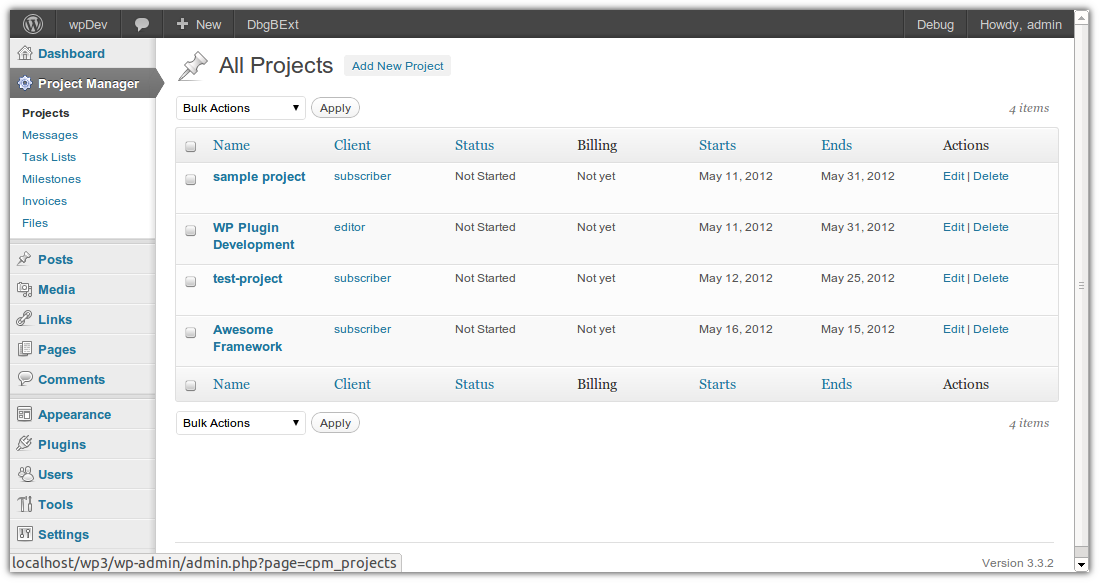
Task: Sort by Starts in the header row
Action: tap(717, 145)
